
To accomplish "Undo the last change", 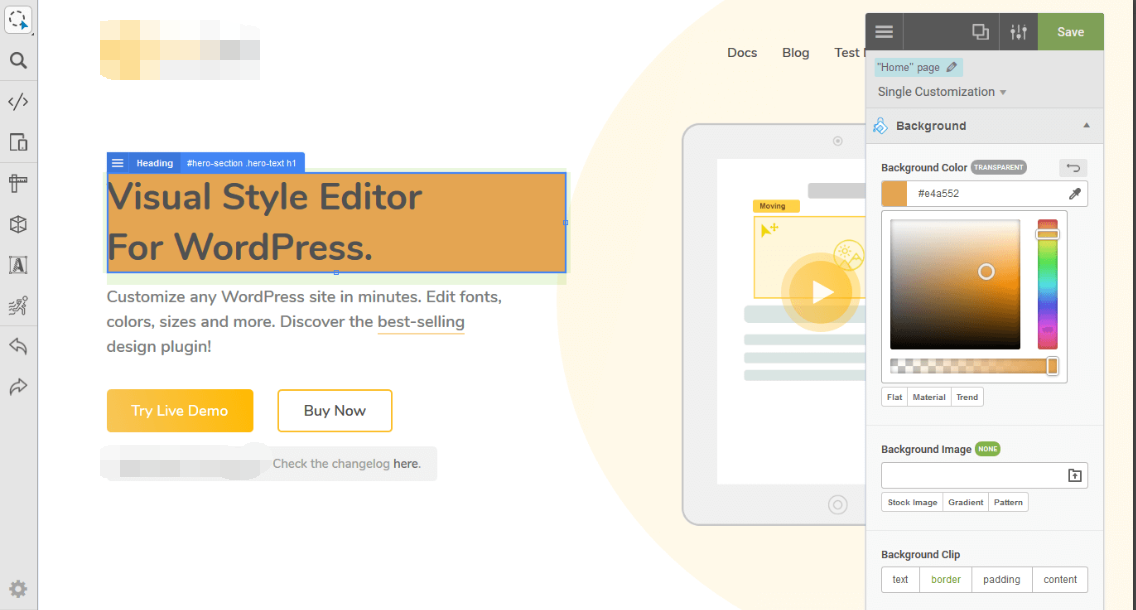I will [x=18, y=346].
